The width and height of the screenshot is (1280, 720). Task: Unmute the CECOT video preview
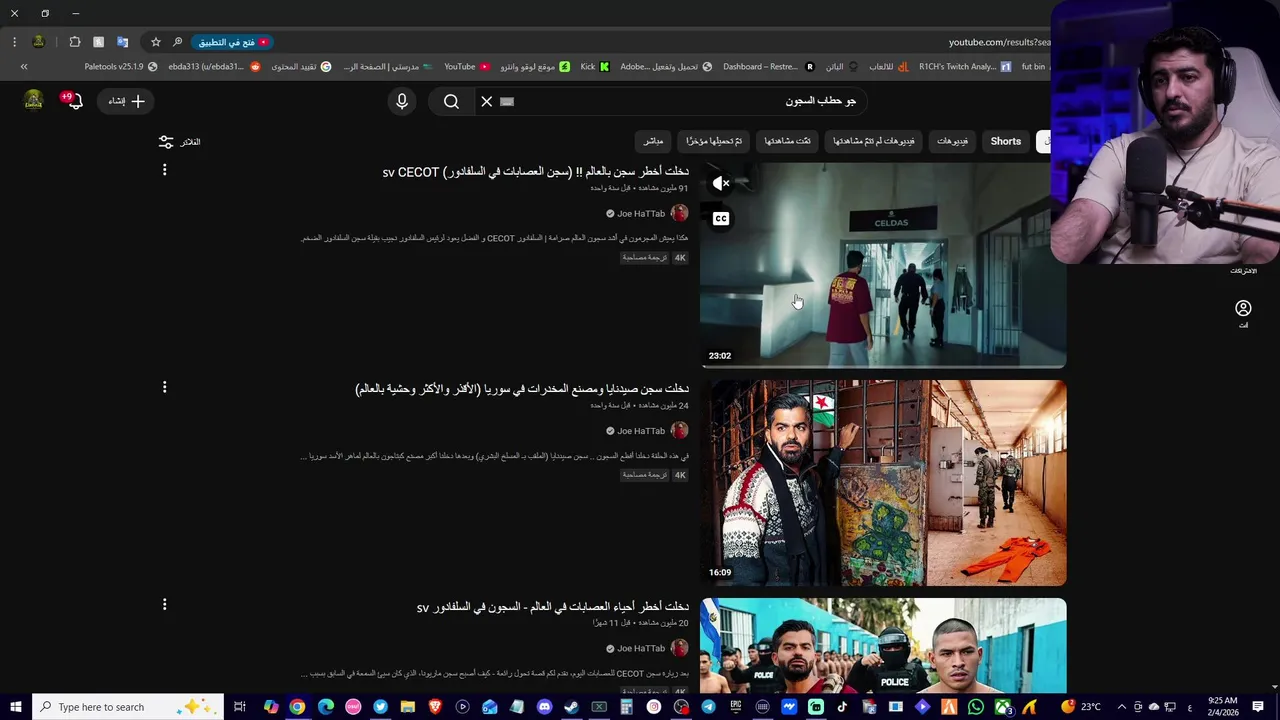point(721,183)
